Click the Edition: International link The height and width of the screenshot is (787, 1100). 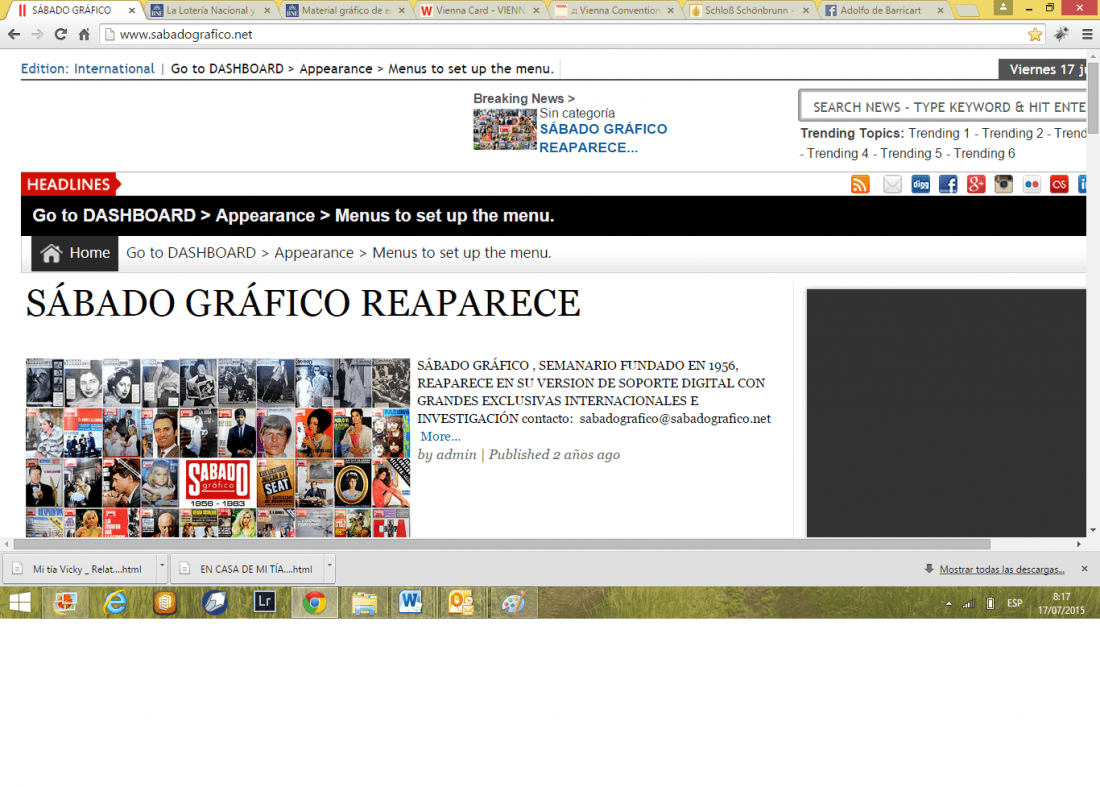88,69
